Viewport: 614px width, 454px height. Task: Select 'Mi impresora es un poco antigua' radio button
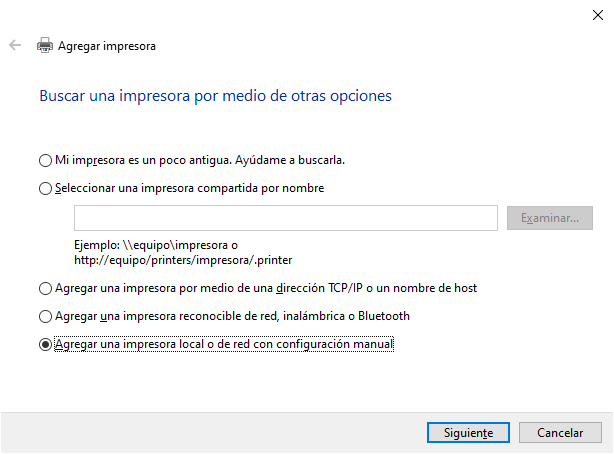(x=44, y=160)
